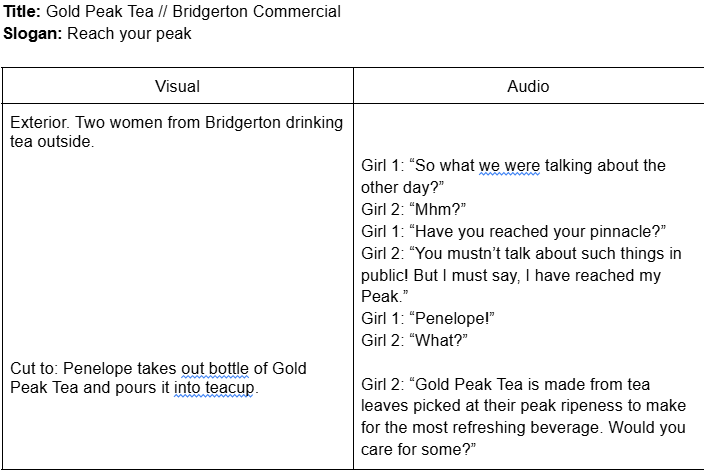704x472 pixels.
Task: Select the 'Audio' column header cell
Action: click(x=528, y=86)
